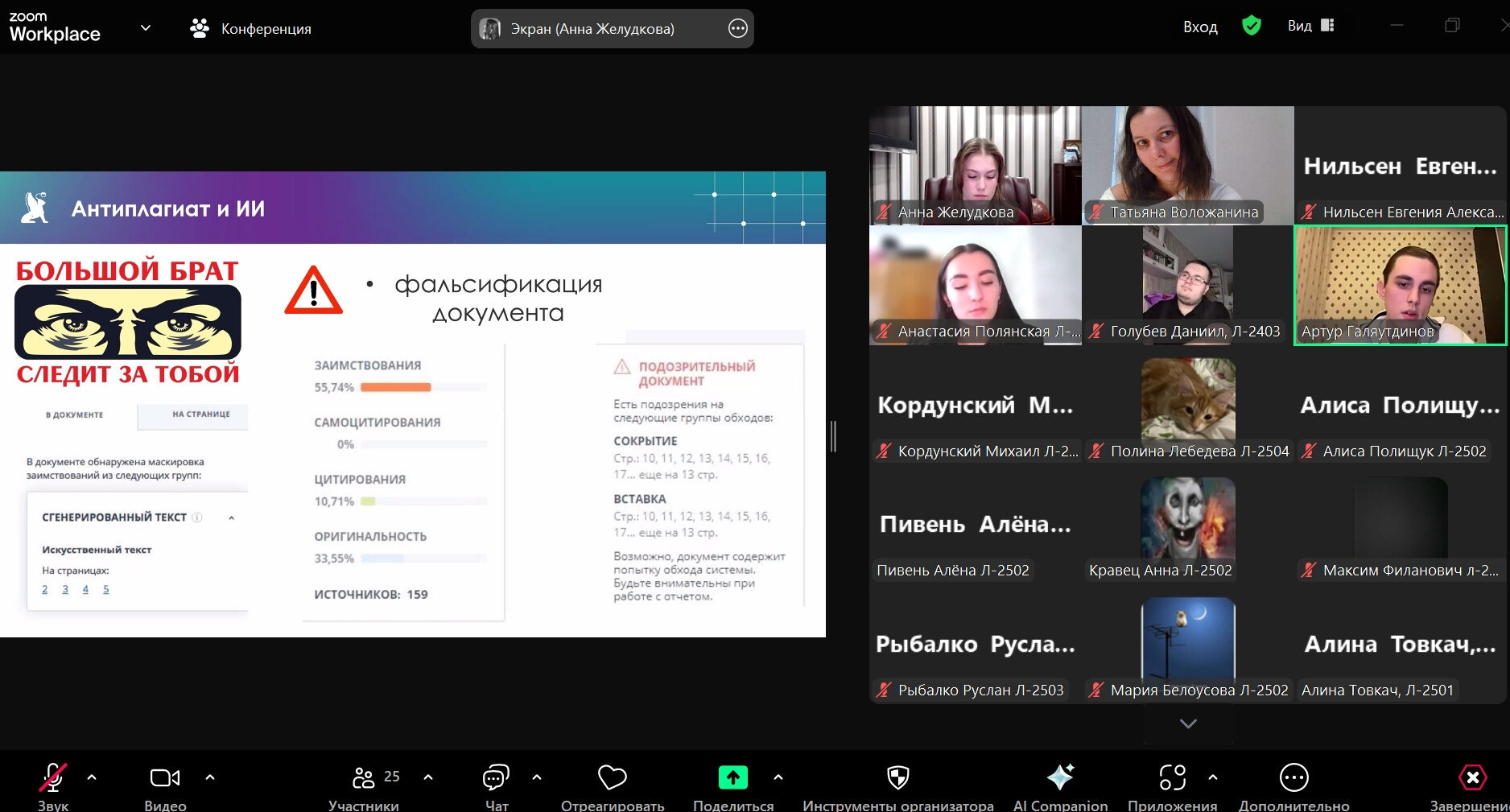1510x812 pixels.
Task: Toggle the camera with the Видео button
Action: click(165, 777)
